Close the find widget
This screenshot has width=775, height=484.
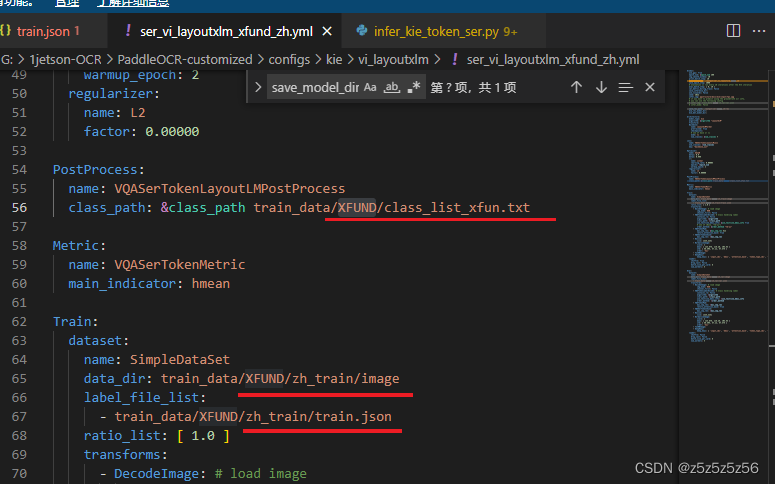coord(650,88)
